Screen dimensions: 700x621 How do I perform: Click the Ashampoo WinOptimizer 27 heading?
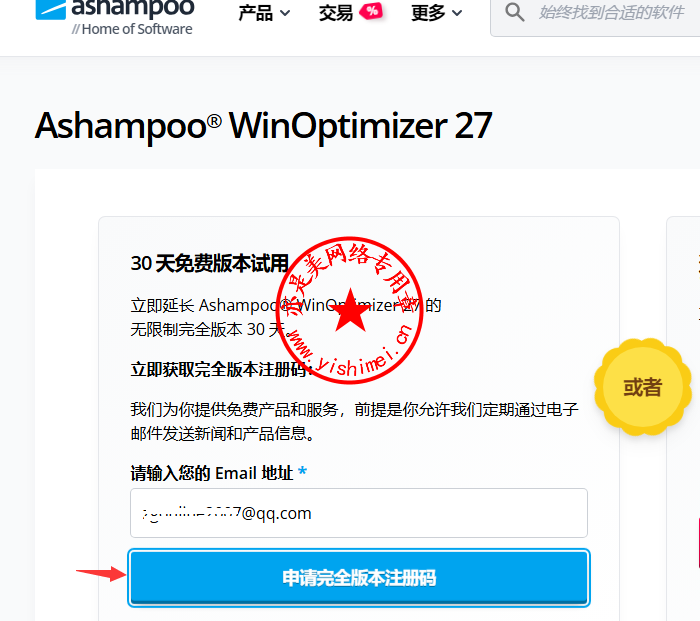click(263, 126)
